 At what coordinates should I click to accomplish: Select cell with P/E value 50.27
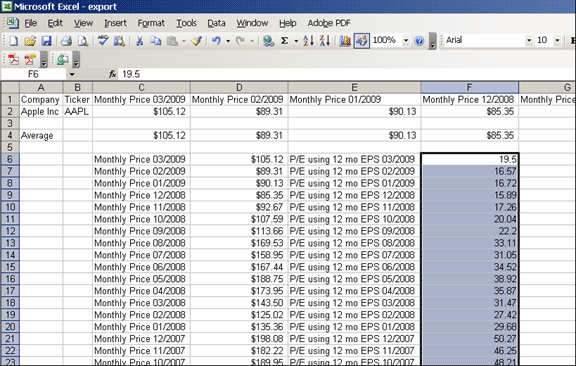[x=469, y=338]
